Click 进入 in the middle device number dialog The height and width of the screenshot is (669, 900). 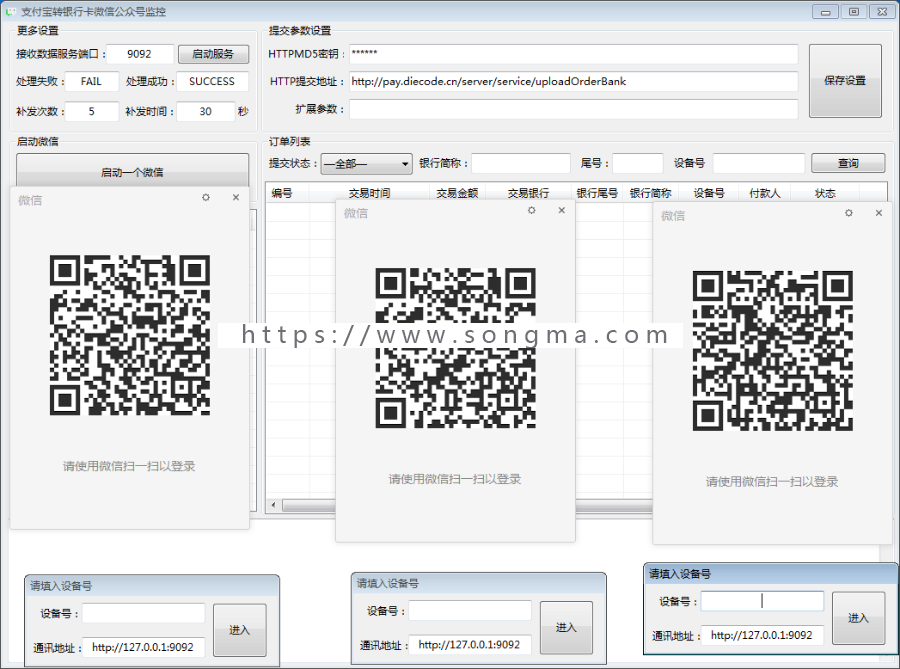click(566, 627)
